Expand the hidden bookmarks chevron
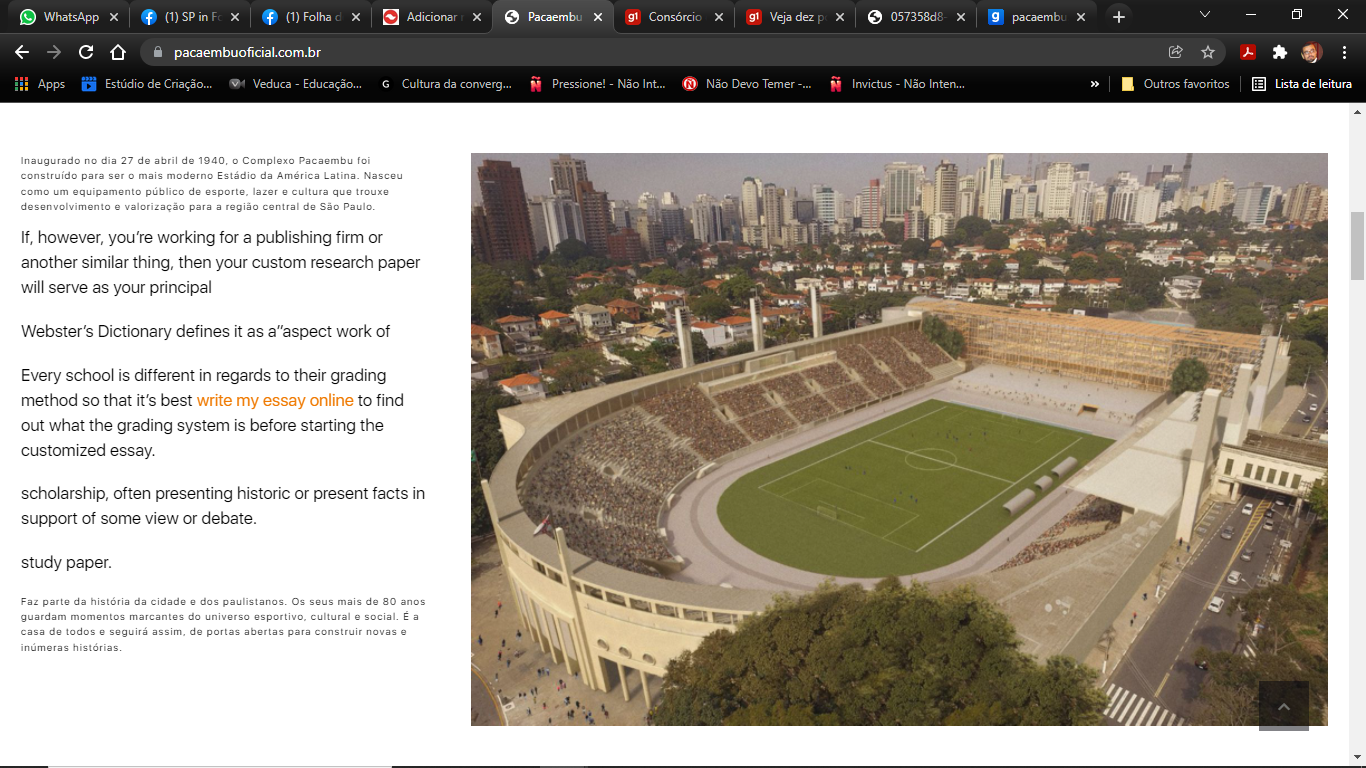Image resolution: width=1366 pixels, height=768 pixels. coord(1094,84)
